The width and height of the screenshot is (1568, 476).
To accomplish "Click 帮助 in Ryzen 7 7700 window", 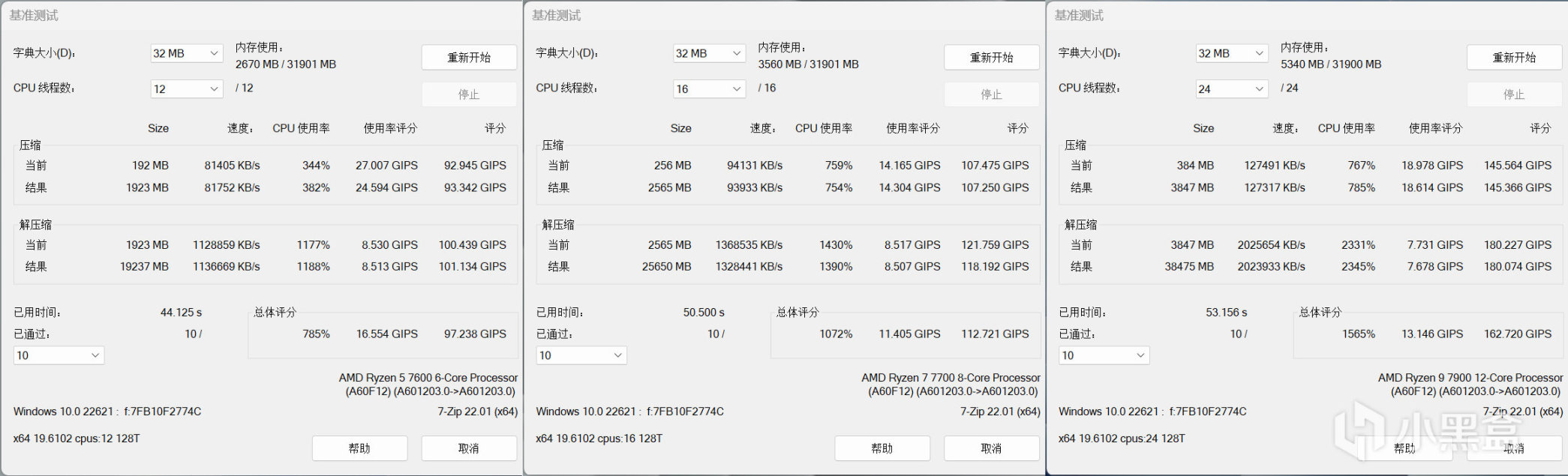I will 882,448.
